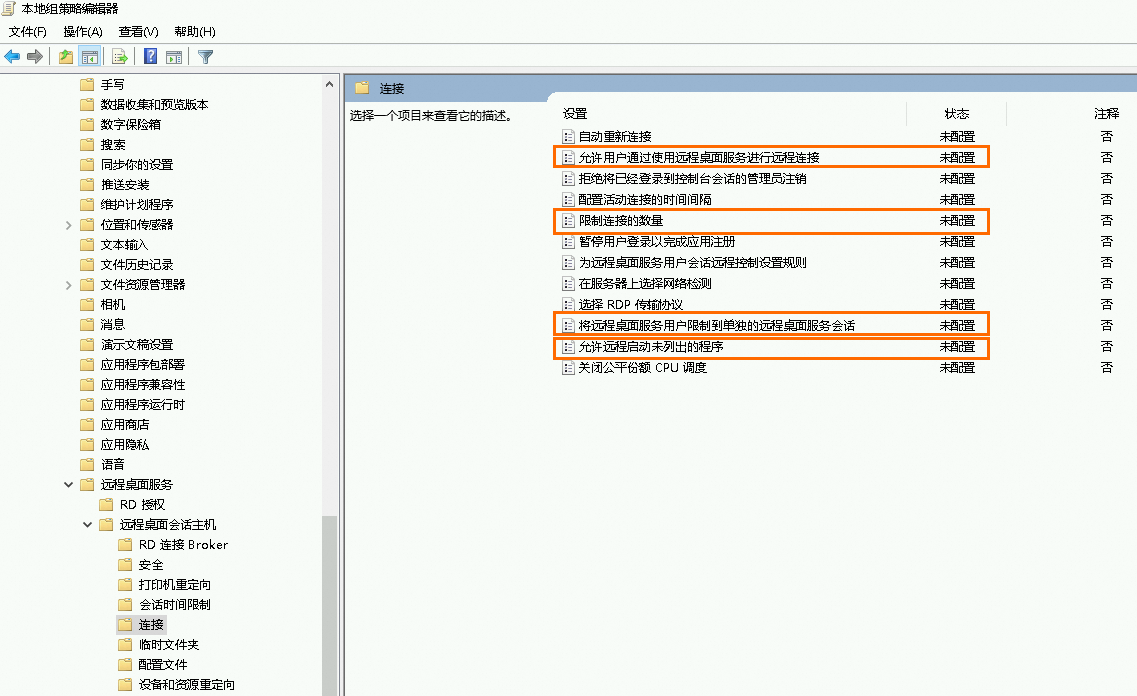Click the policy icon beside 选择 RDP 传输协议

tap(568, 304)
